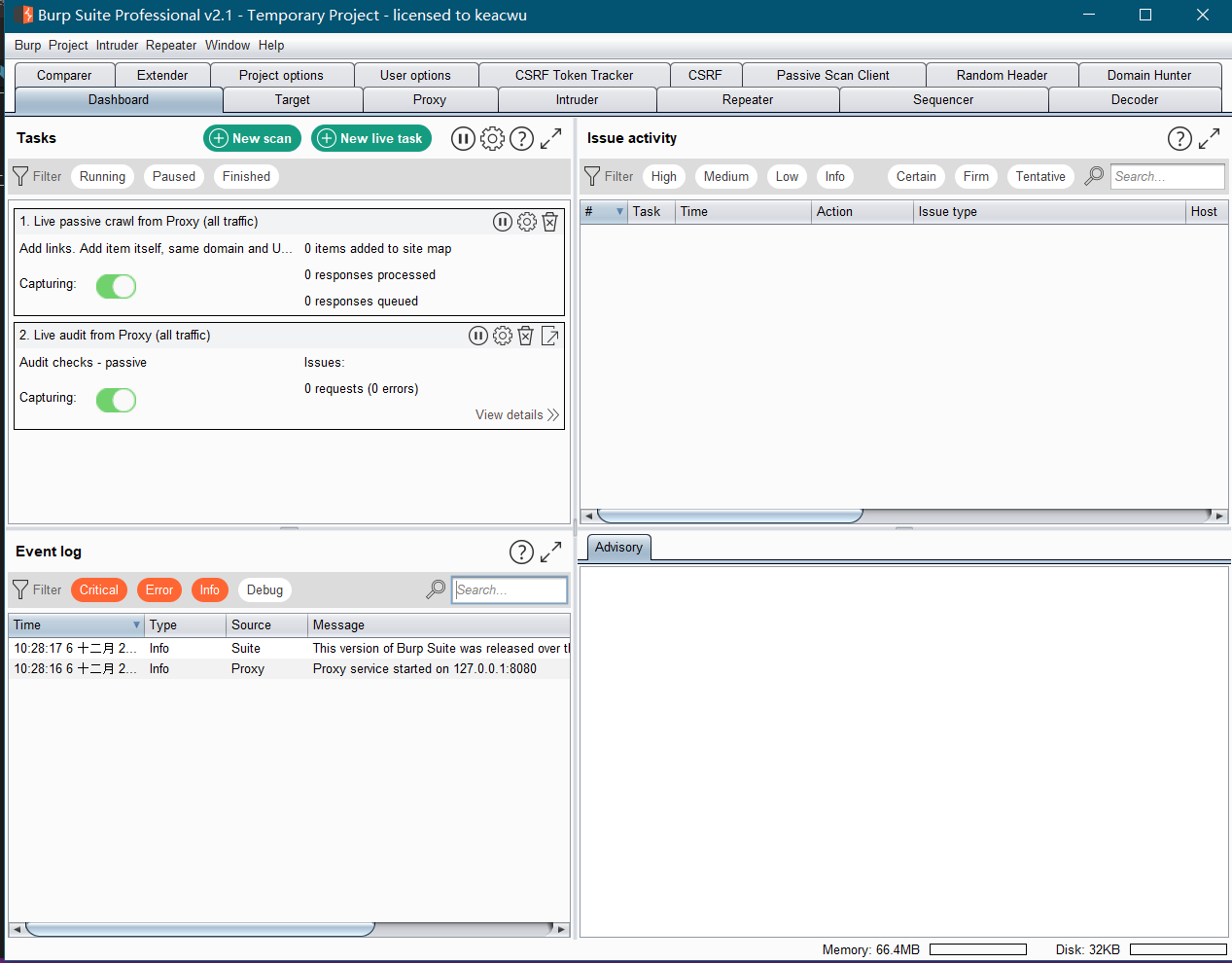Create a New live task

coord(371,139)
